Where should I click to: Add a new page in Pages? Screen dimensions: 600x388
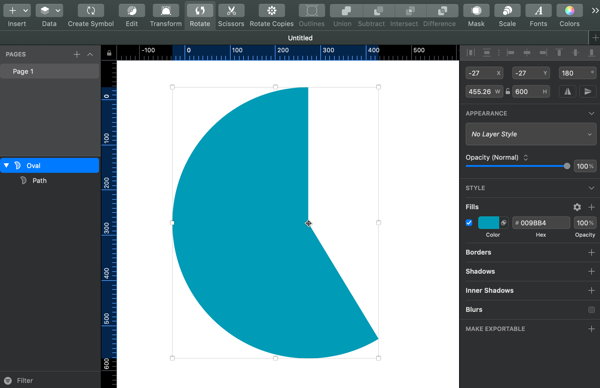[x=77, y=54]
